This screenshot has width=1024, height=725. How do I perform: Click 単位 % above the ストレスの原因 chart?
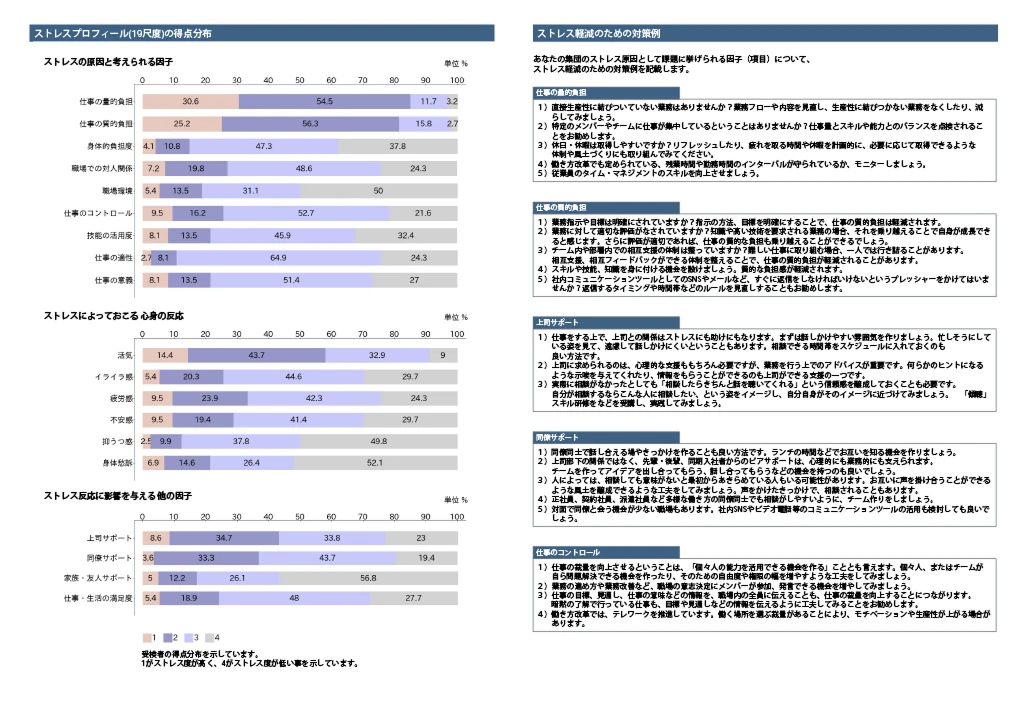pos(456,63)
